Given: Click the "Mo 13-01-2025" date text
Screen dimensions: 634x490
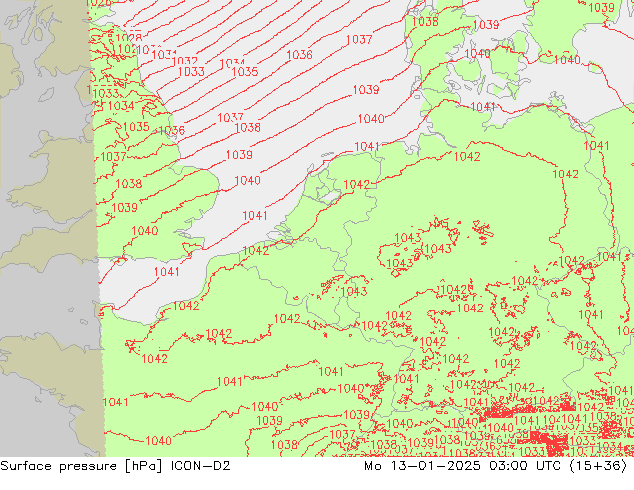Looking at the screenshot, I should point(422,466).
